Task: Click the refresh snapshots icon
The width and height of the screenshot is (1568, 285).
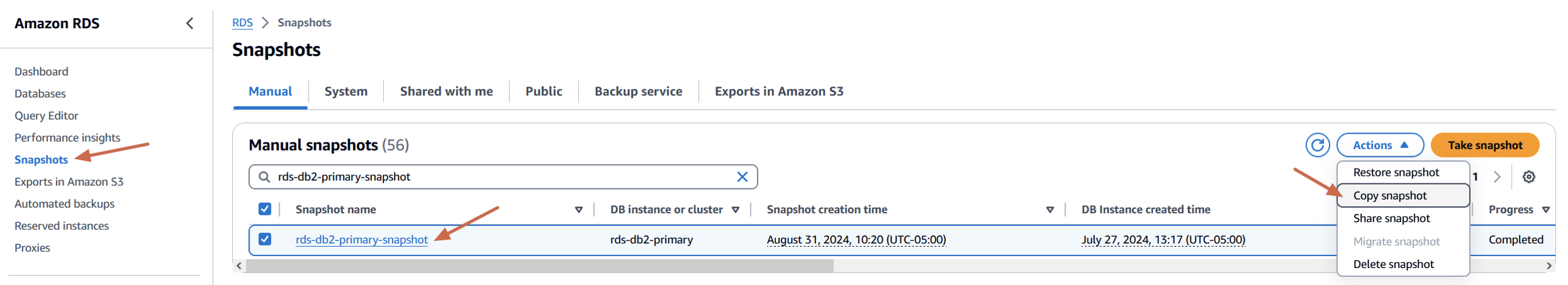Action: point(1317,145)
